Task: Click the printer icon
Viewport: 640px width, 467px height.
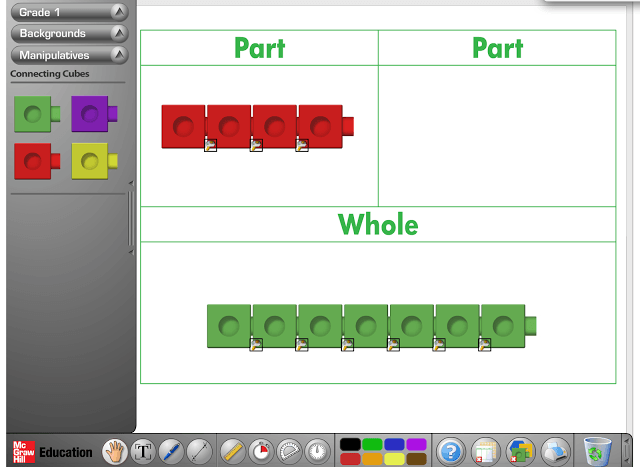Action: (556, 451)
